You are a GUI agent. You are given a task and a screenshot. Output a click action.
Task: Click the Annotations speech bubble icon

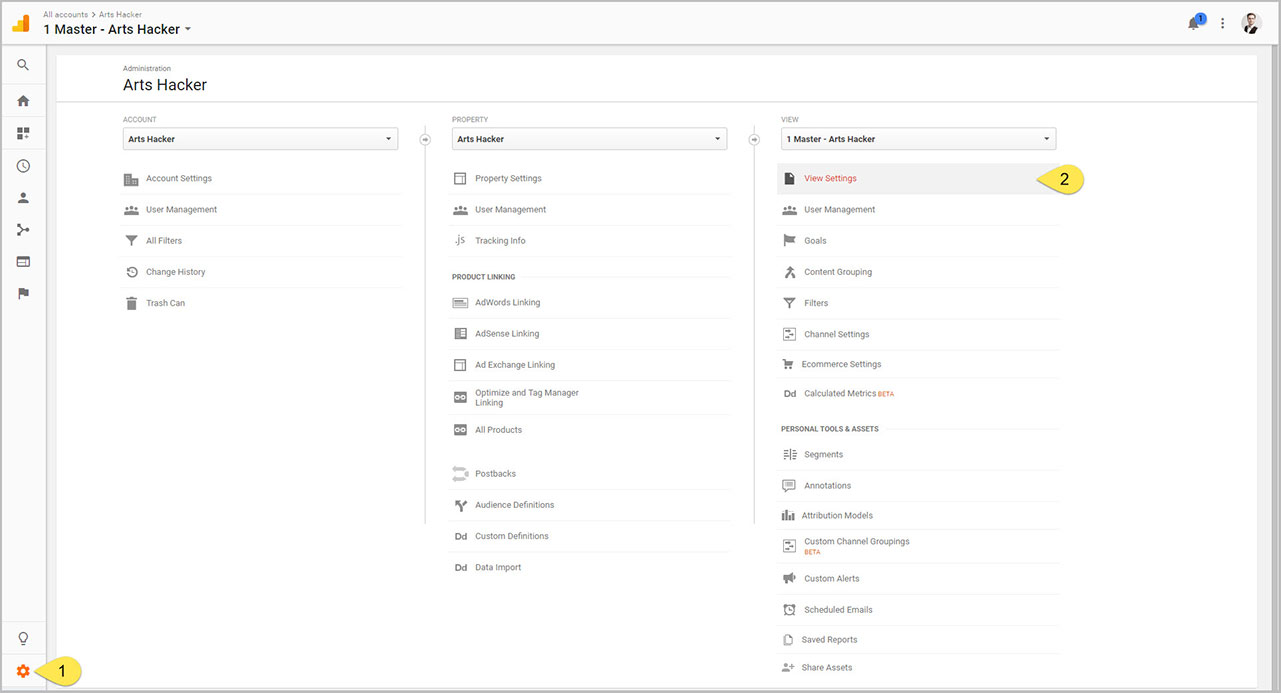[789, 486]
